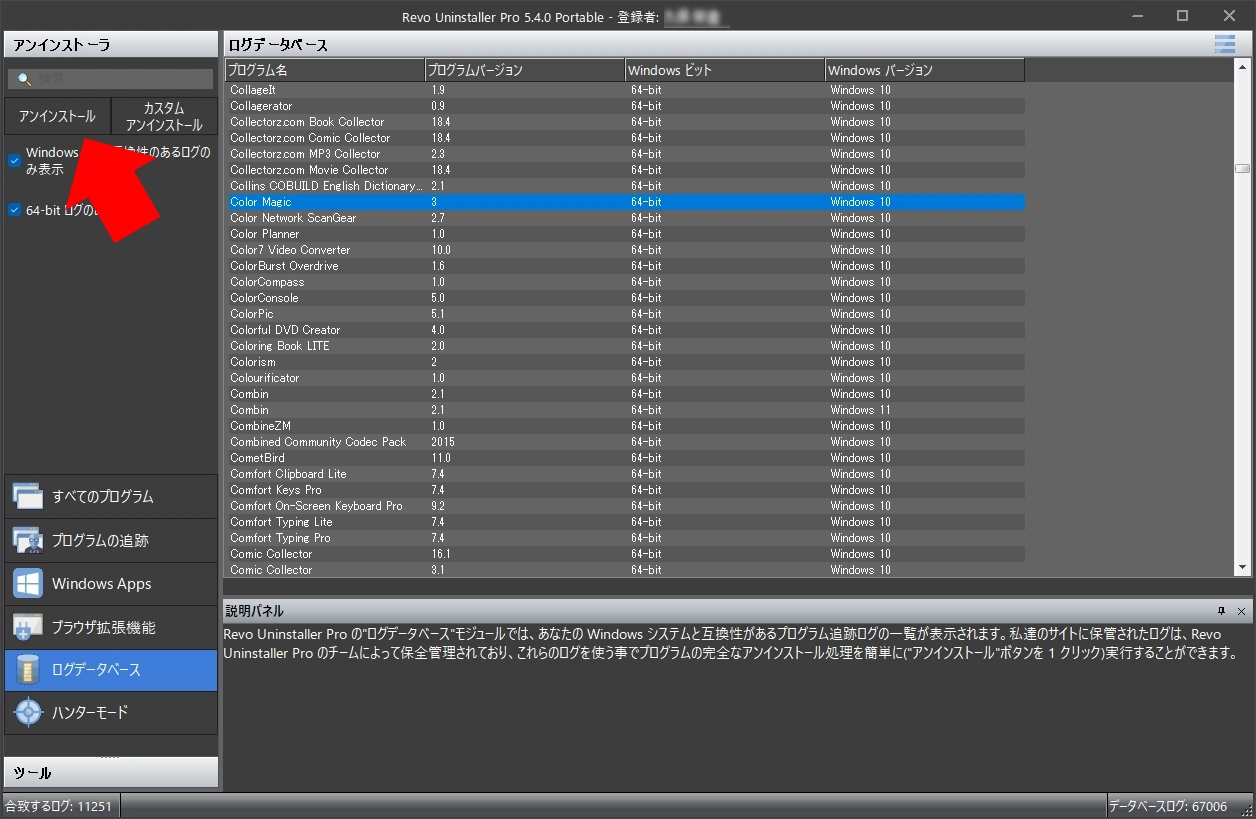Open the Browser Extensions (ブラウザ拡張機能) icon

tap(28, 627)
